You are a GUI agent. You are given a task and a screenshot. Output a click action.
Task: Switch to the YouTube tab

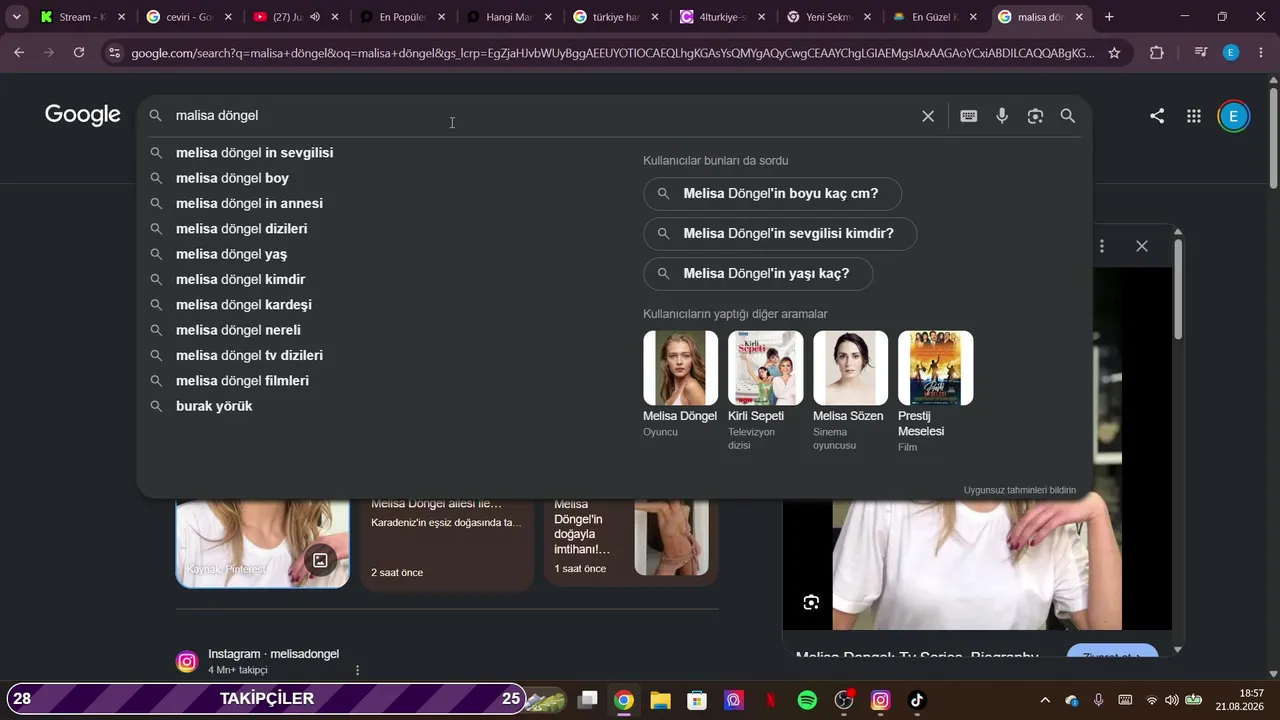point(296,17)
